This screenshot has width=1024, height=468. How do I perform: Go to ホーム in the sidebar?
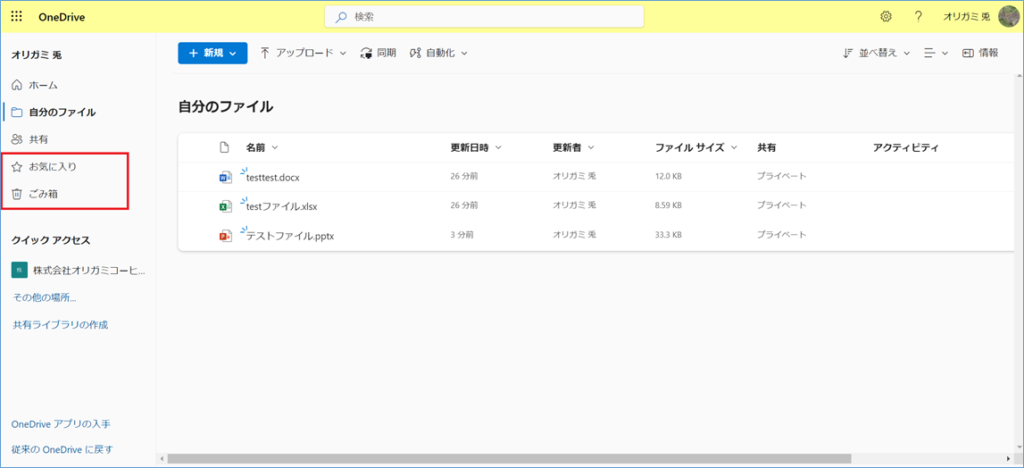[x=43, y=85]
